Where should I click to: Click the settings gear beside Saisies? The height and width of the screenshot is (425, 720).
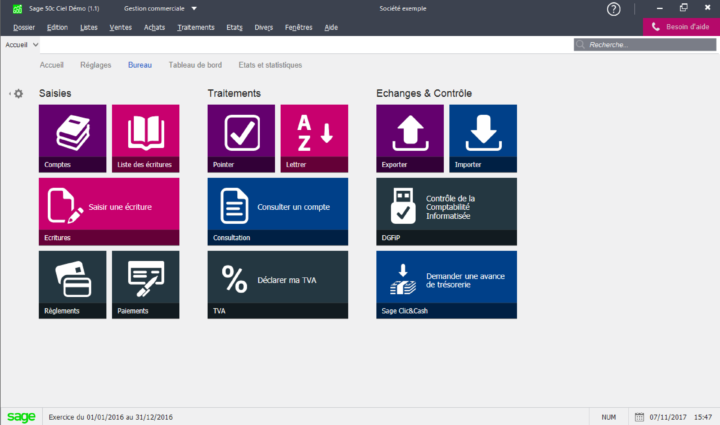coord(18,94)
